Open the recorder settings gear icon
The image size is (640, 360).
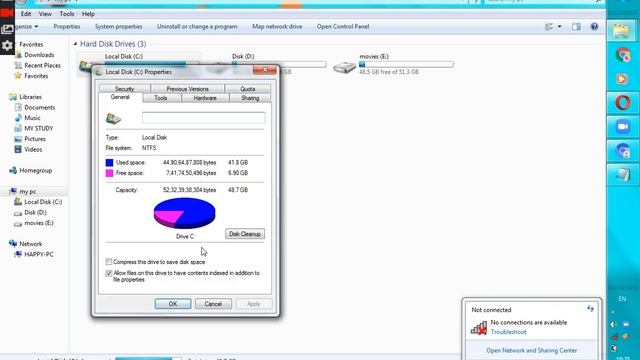7,45
